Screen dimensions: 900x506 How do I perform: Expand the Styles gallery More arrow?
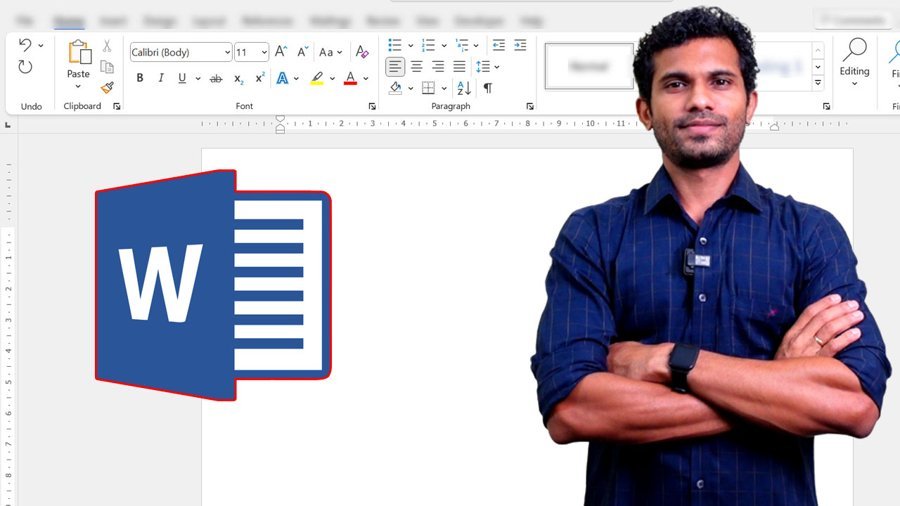pos(818,83)
